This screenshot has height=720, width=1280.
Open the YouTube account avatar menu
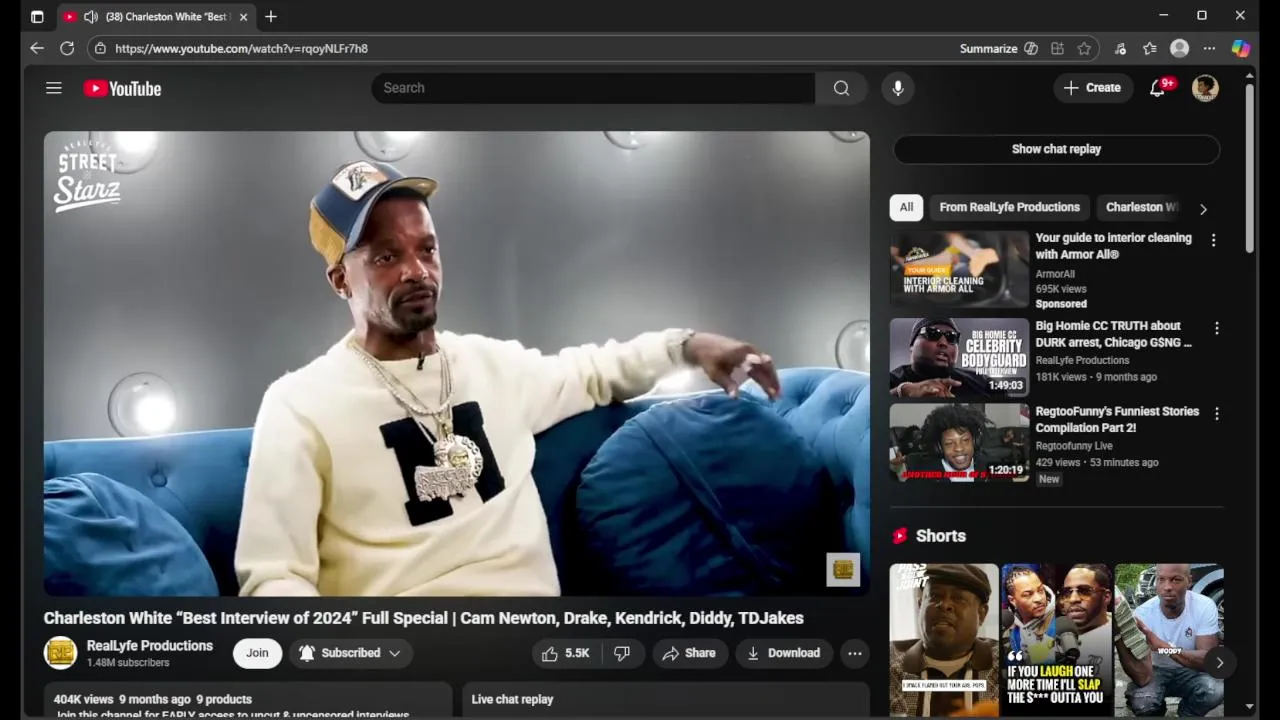[x=1205, y=88]
